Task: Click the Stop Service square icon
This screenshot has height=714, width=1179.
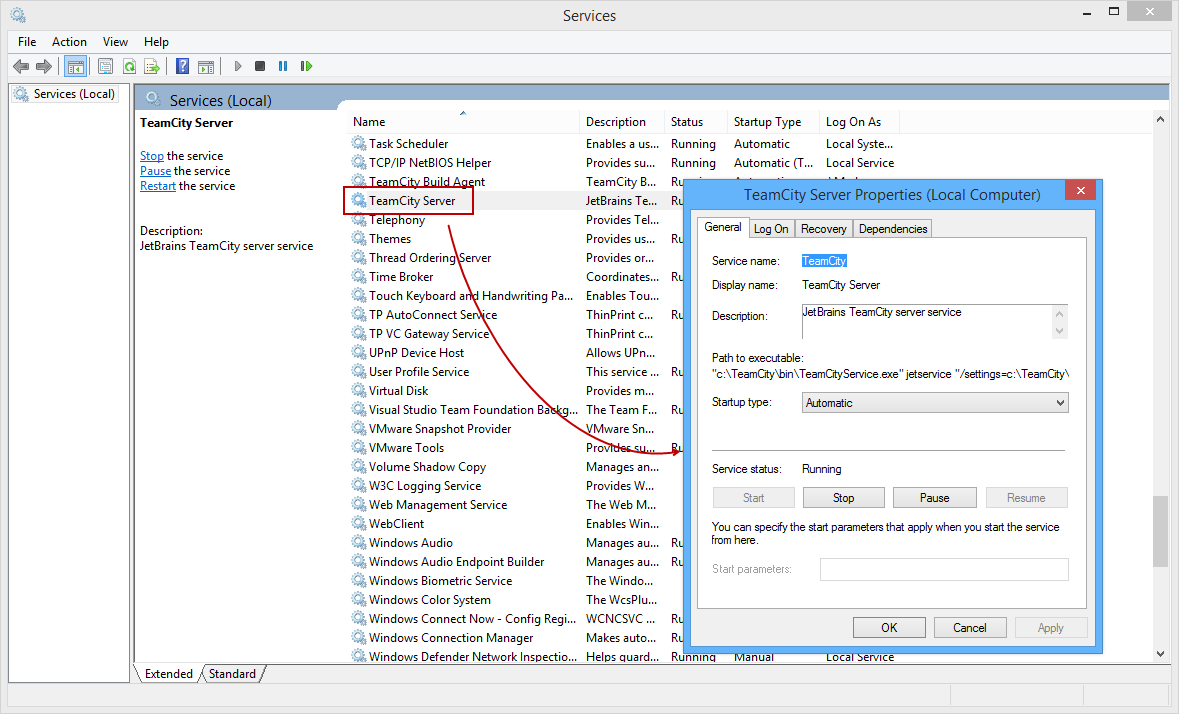Action: point(259,66)
